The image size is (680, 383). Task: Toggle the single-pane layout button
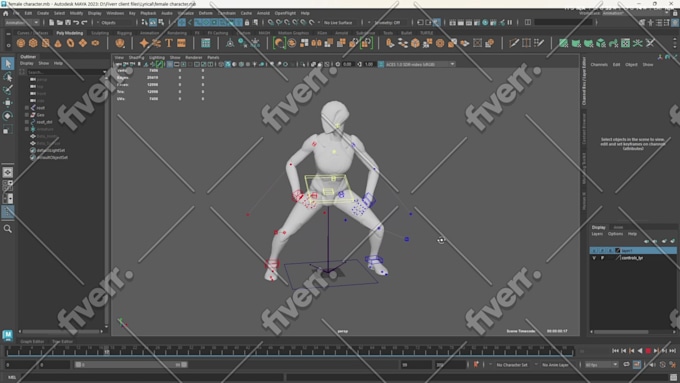click(8, 172)
